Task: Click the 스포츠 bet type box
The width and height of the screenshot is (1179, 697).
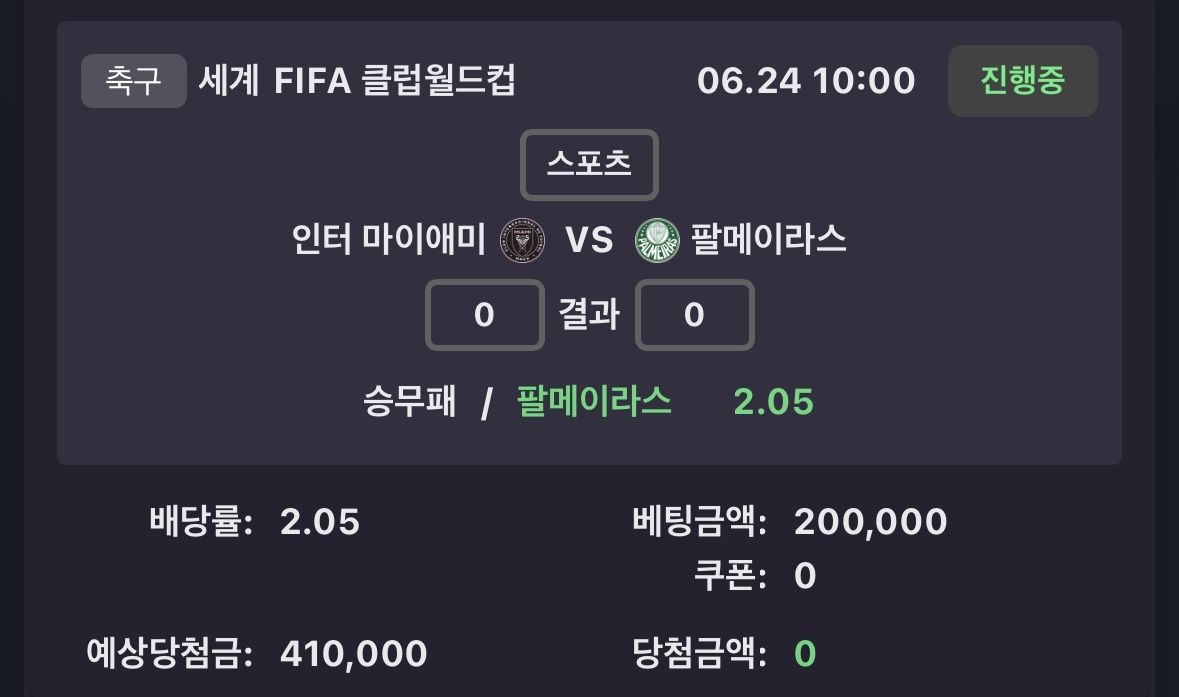Action: pos(590,165)
